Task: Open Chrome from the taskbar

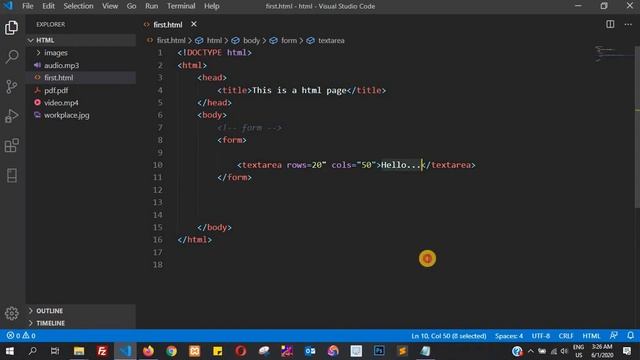Action: coord(171,351)
